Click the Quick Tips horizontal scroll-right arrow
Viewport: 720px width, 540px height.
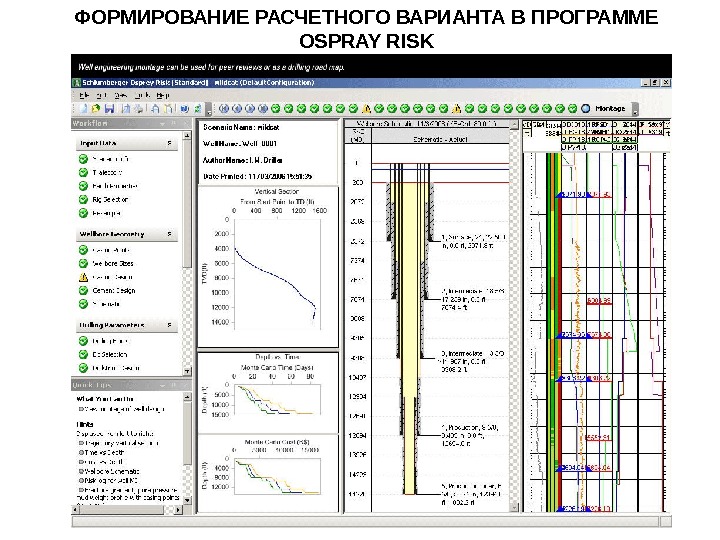tap(178, 510)
